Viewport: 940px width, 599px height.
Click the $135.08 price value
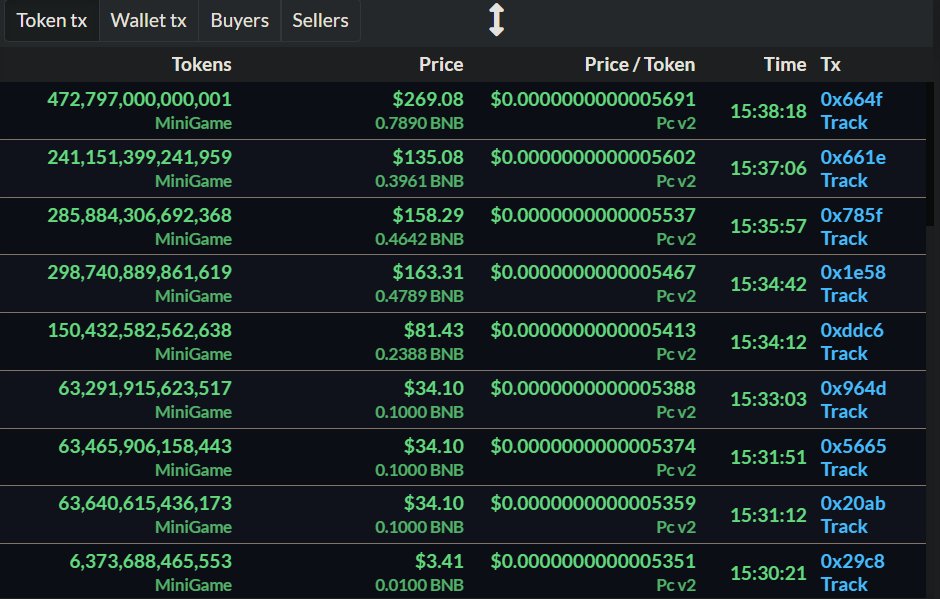428,157
